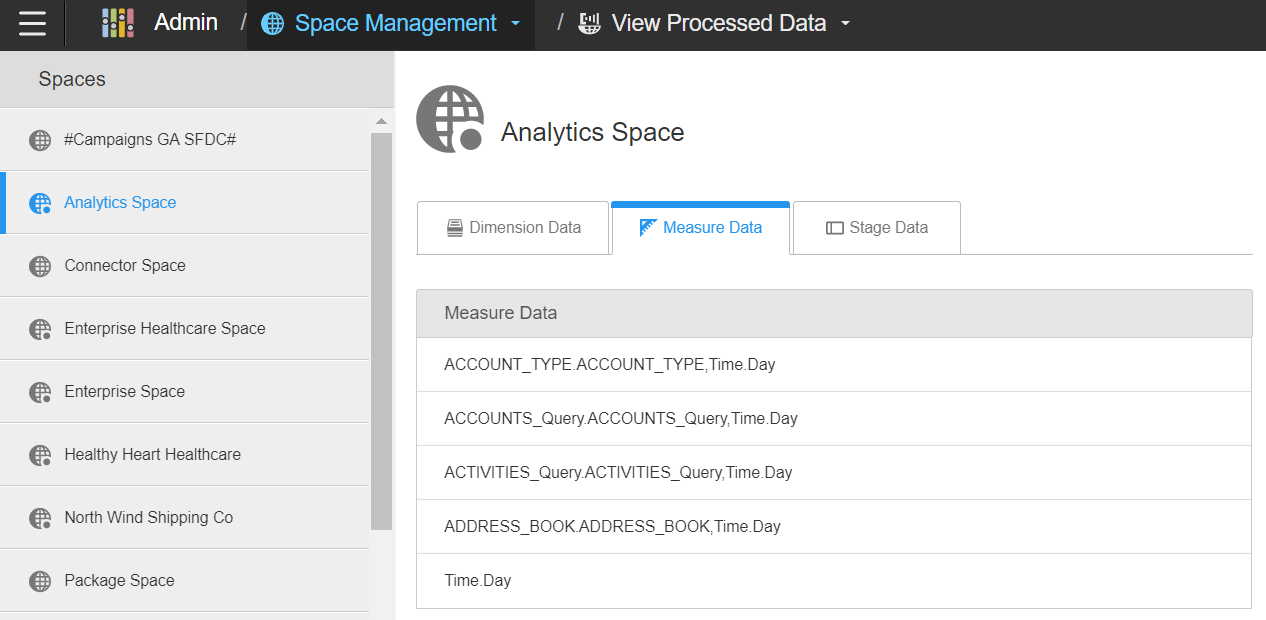Image resolution: width=1266 pixels, height=620 pixels.
Task: Click the Measure Data ruler icon
Action: coord(648,228)
